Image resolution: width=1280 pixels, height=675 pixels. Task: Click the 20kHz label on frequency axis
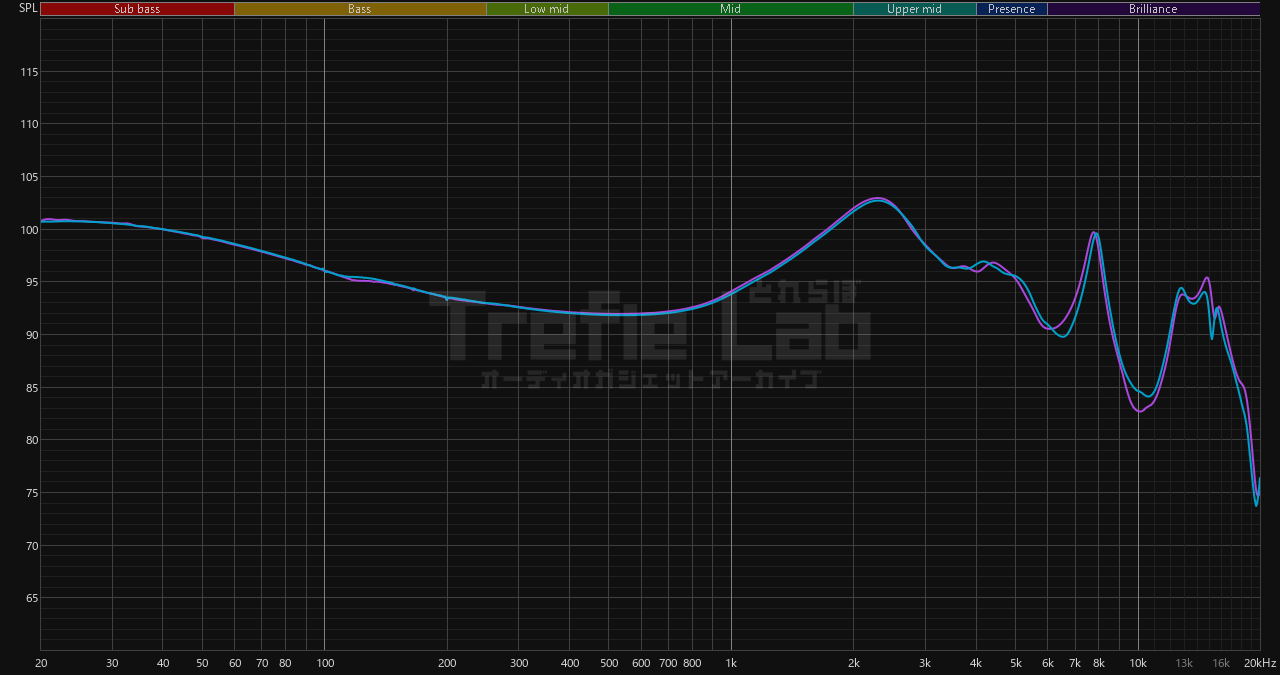click(1259, 663)
